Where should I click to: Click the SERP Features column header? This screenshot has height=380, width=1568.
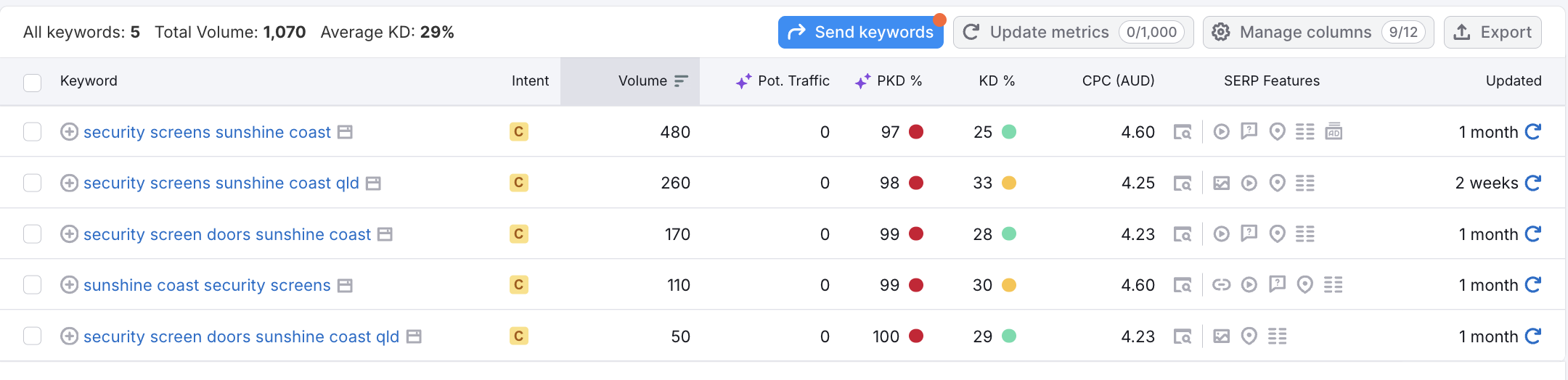click(x=1272, y=81)
